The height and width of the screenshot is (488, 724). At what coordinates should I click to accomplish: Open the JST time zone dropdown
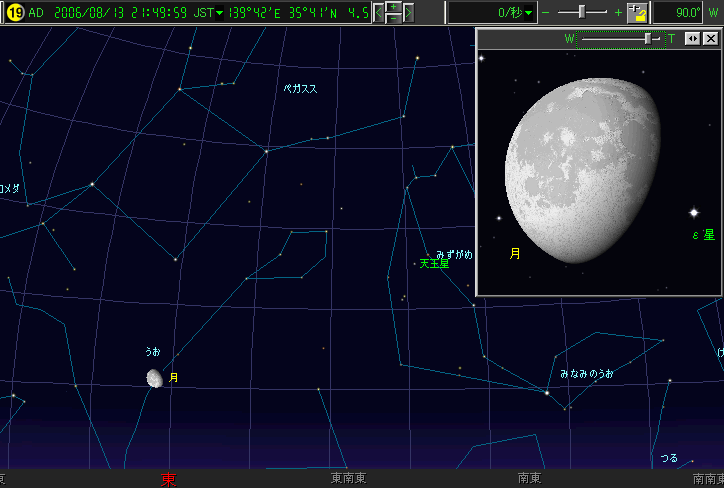coord(220,13)
